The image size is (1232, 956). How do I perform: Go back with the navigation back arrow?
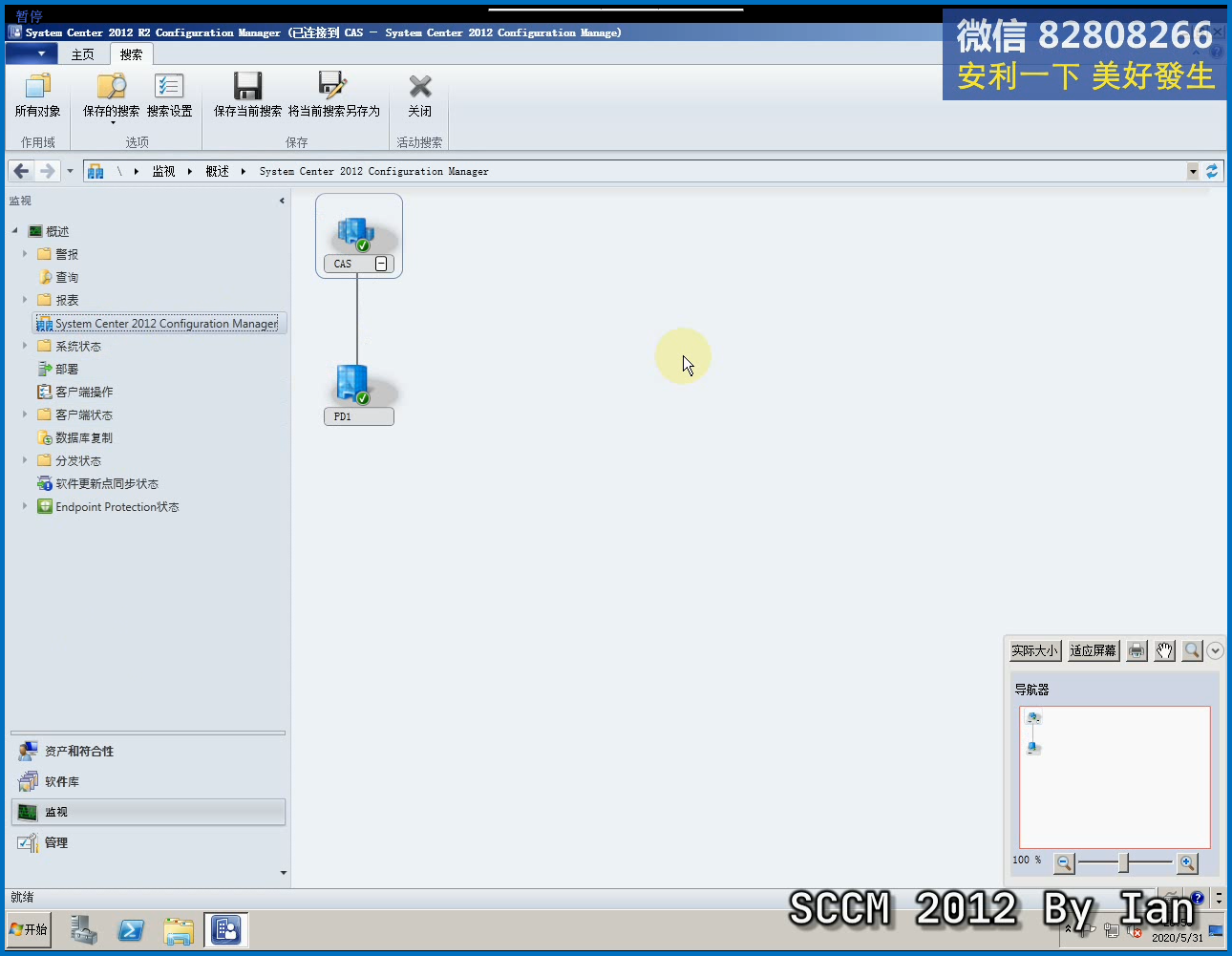pos(21,171)
